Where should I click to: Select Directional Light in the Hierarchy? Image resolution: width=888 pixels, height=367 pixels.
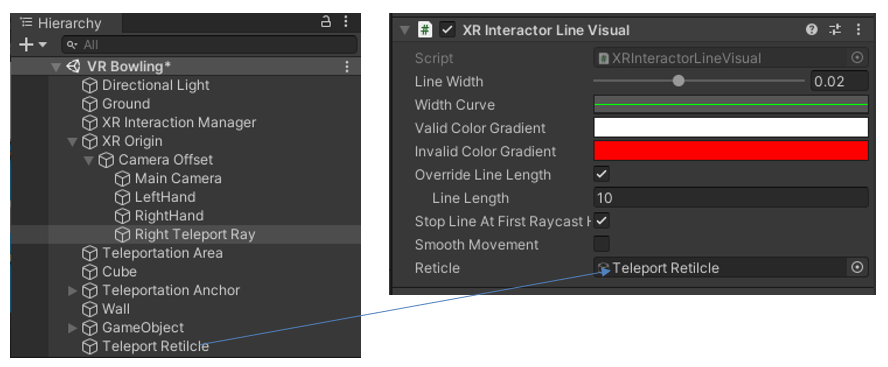click(156, 86)
